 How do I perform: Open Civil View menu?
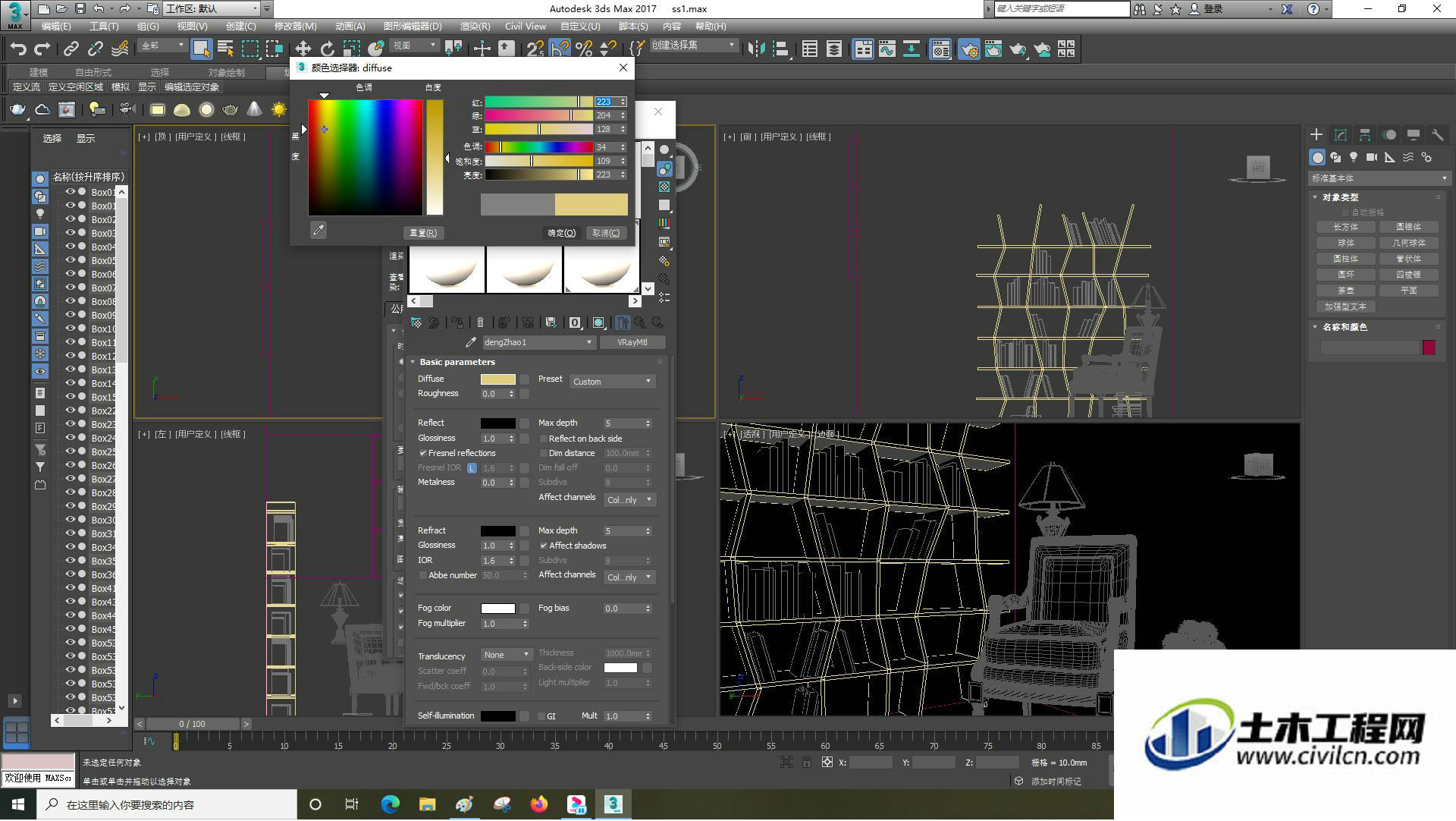pyautogui.click(x=525, y=26)
